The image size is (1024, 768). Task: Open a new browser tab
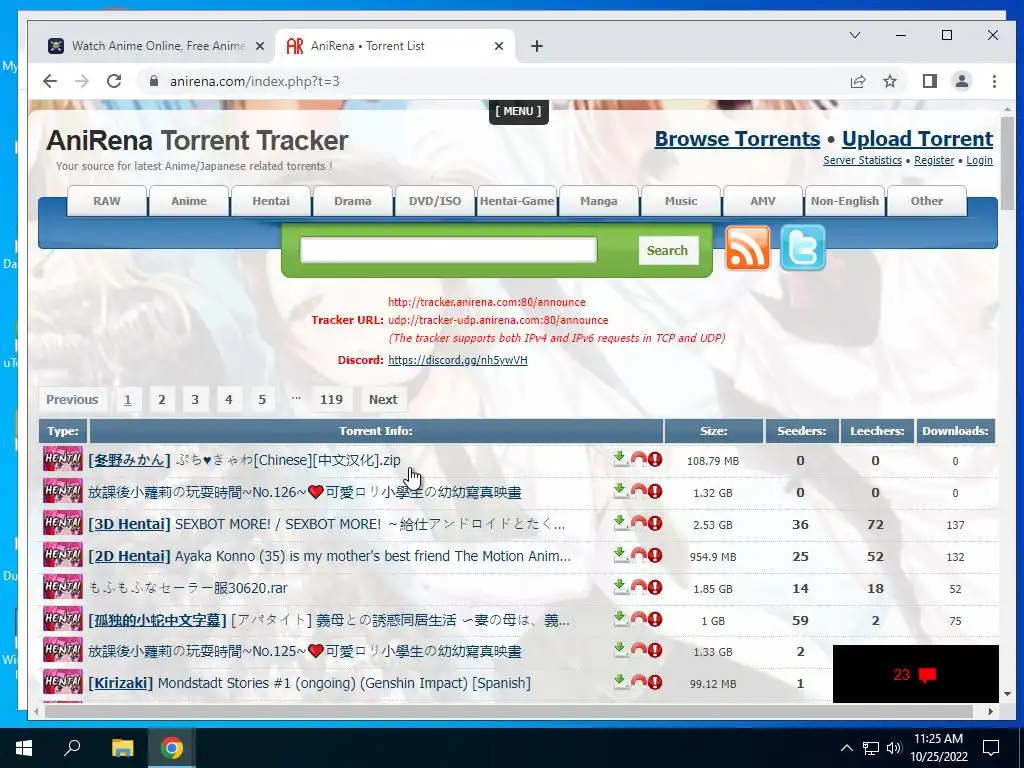tap(537, 46)
